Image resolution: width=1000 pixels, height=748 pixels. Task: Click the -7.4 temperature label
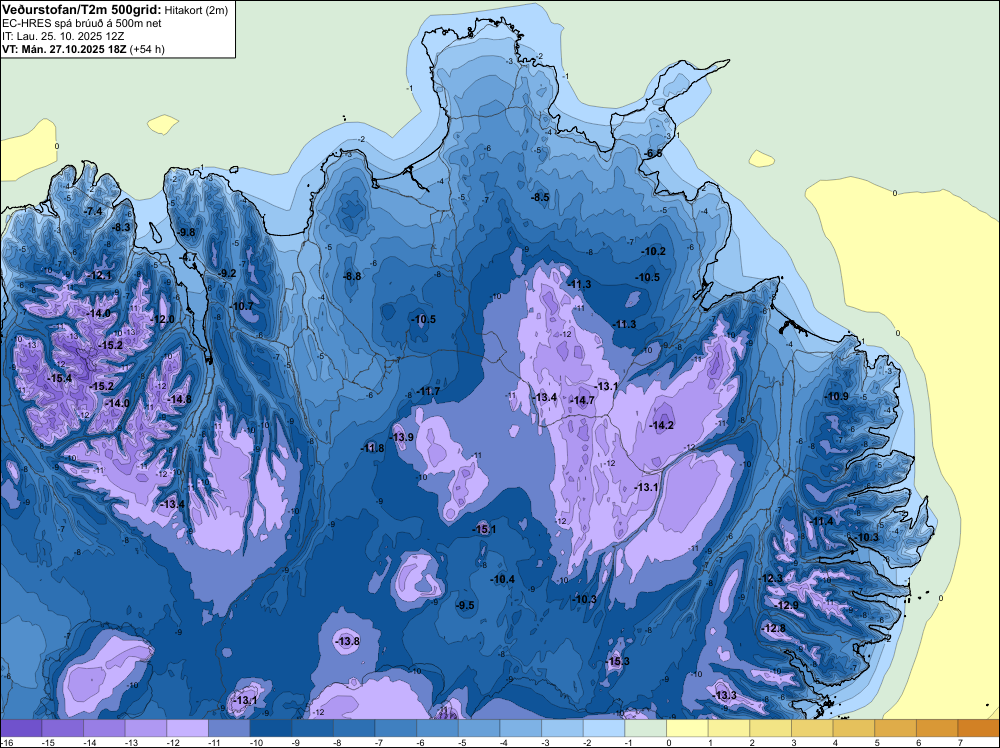click(x=92, y=212)
